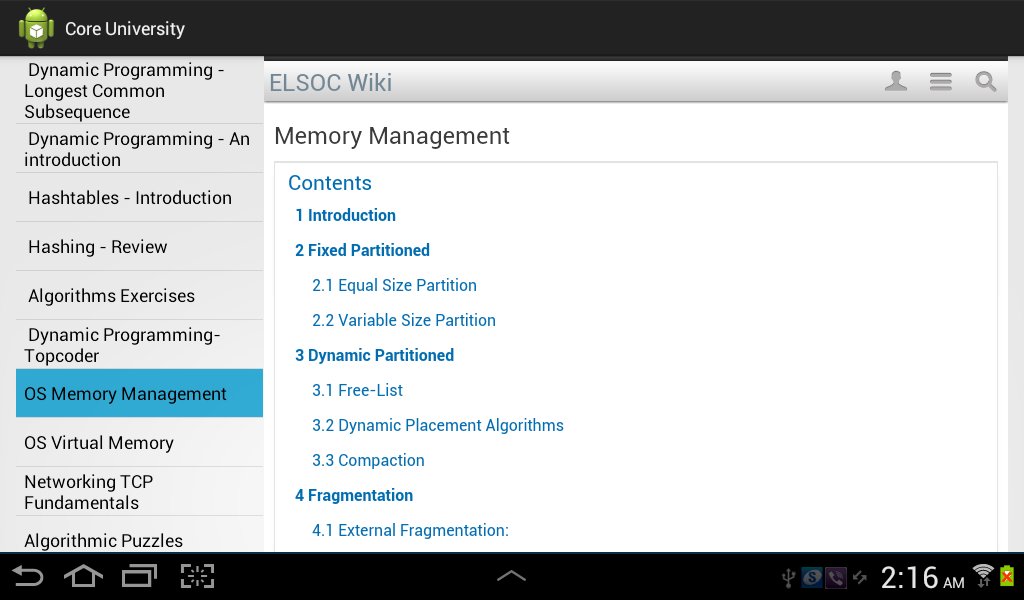
Task: Tap the home icon in the navigation bar
Action: pos(84,576)
